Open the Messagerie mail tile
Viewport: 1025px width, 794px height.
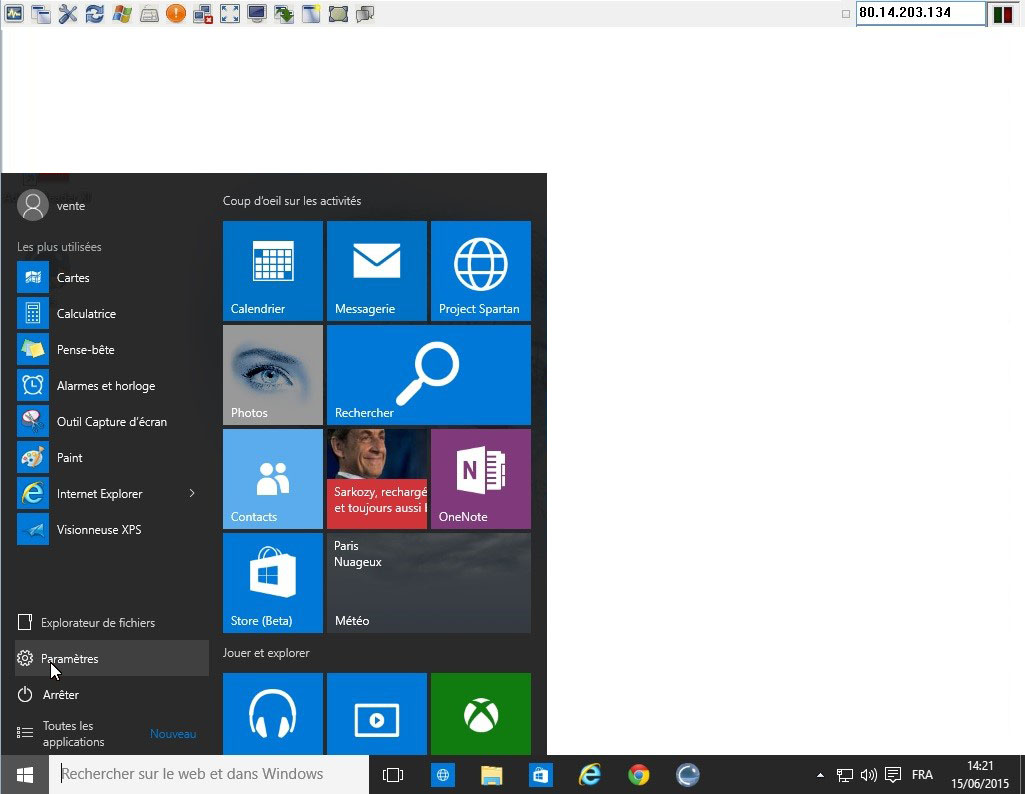click(x=376, y=271)
